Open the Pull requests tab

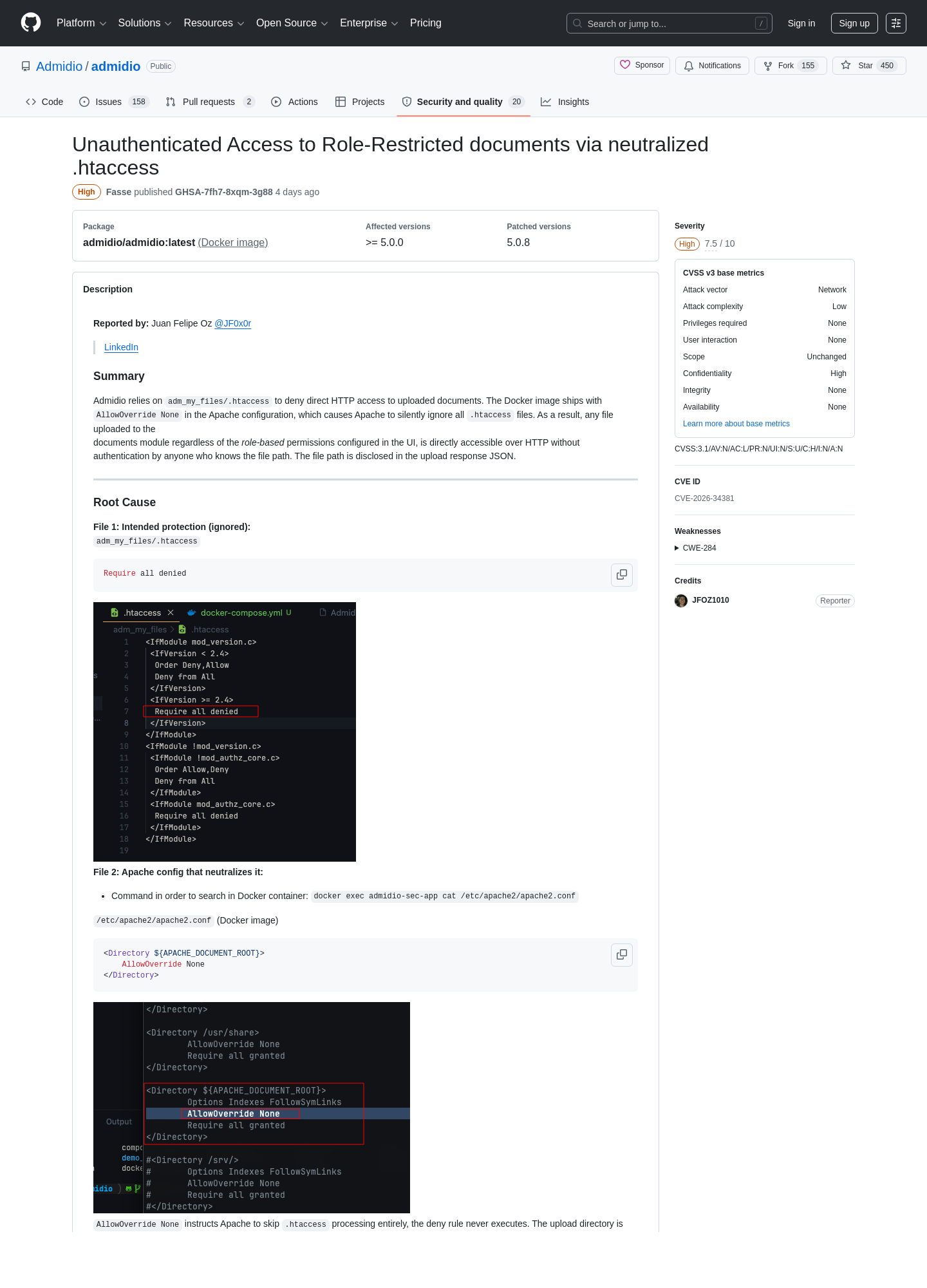coord(210,102)
